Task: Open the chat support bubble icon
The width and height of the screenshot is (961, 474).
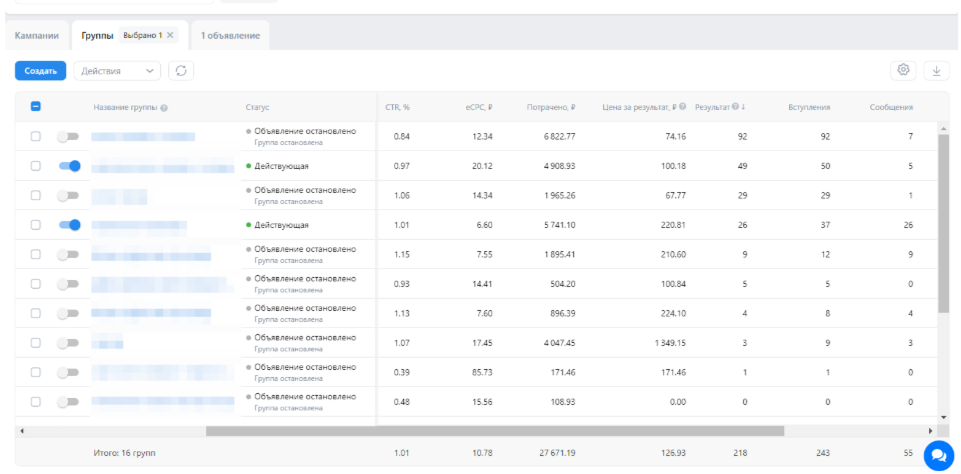Action: pyautogui.click(x=938, y=454)
